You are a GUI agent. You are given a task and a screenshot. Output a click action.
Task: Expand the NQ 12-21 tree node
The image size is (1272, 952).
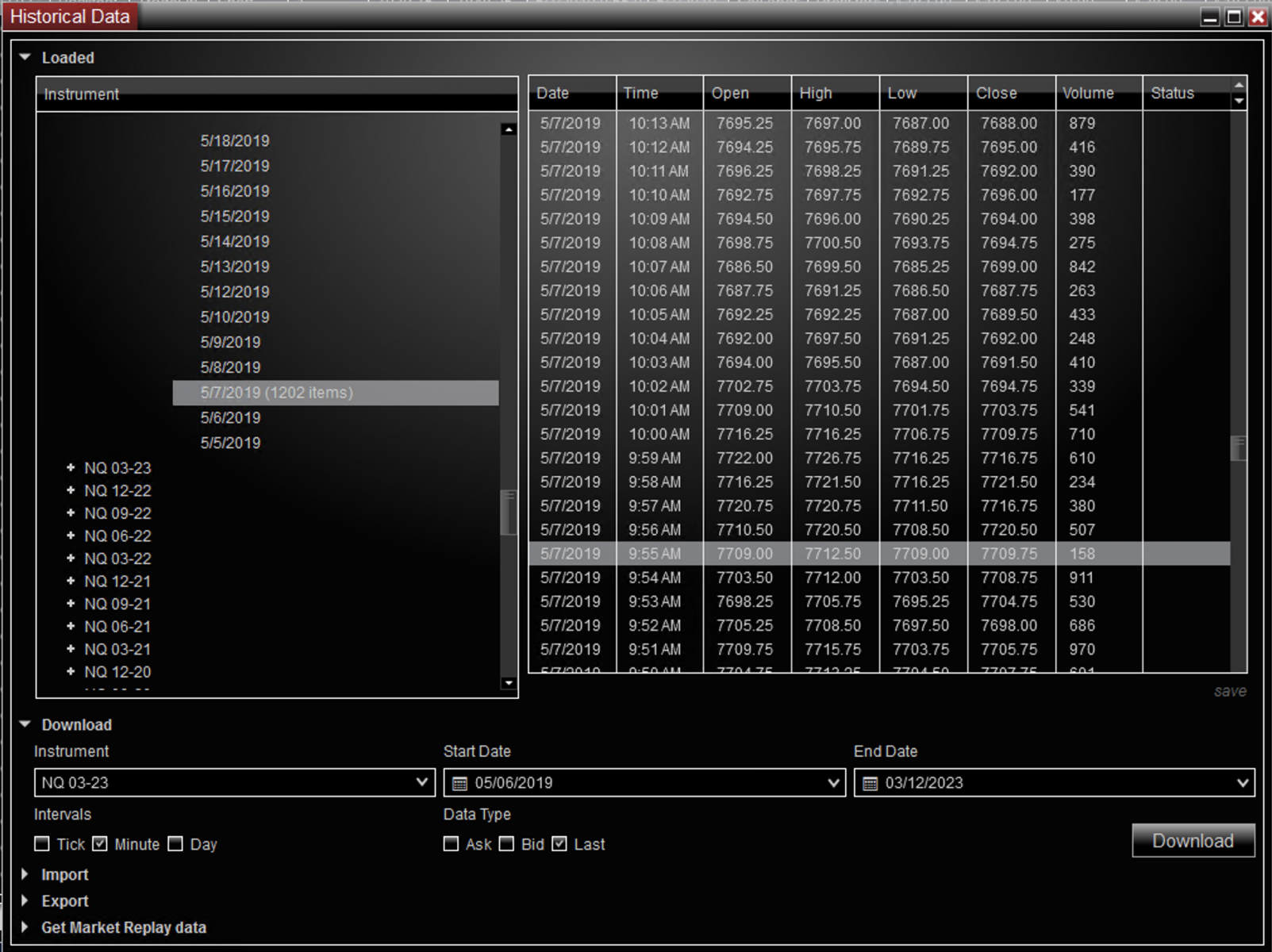click(71, 581)
